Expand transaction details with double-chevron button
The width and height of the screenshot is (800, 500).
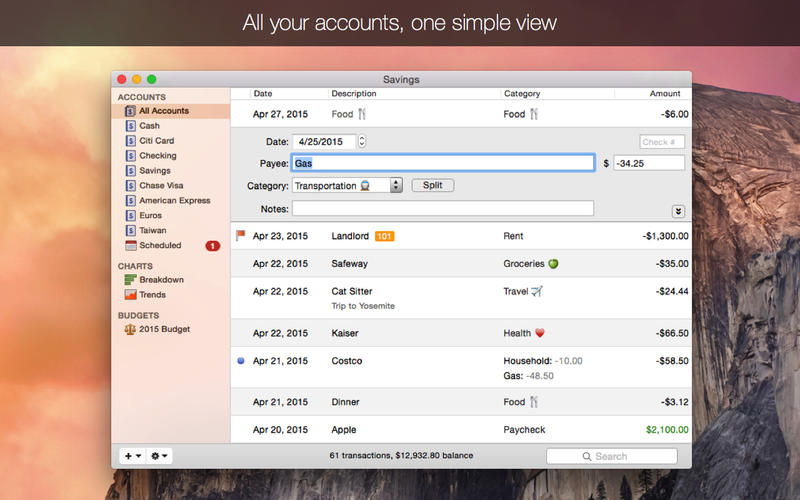[x=678, y=211]
